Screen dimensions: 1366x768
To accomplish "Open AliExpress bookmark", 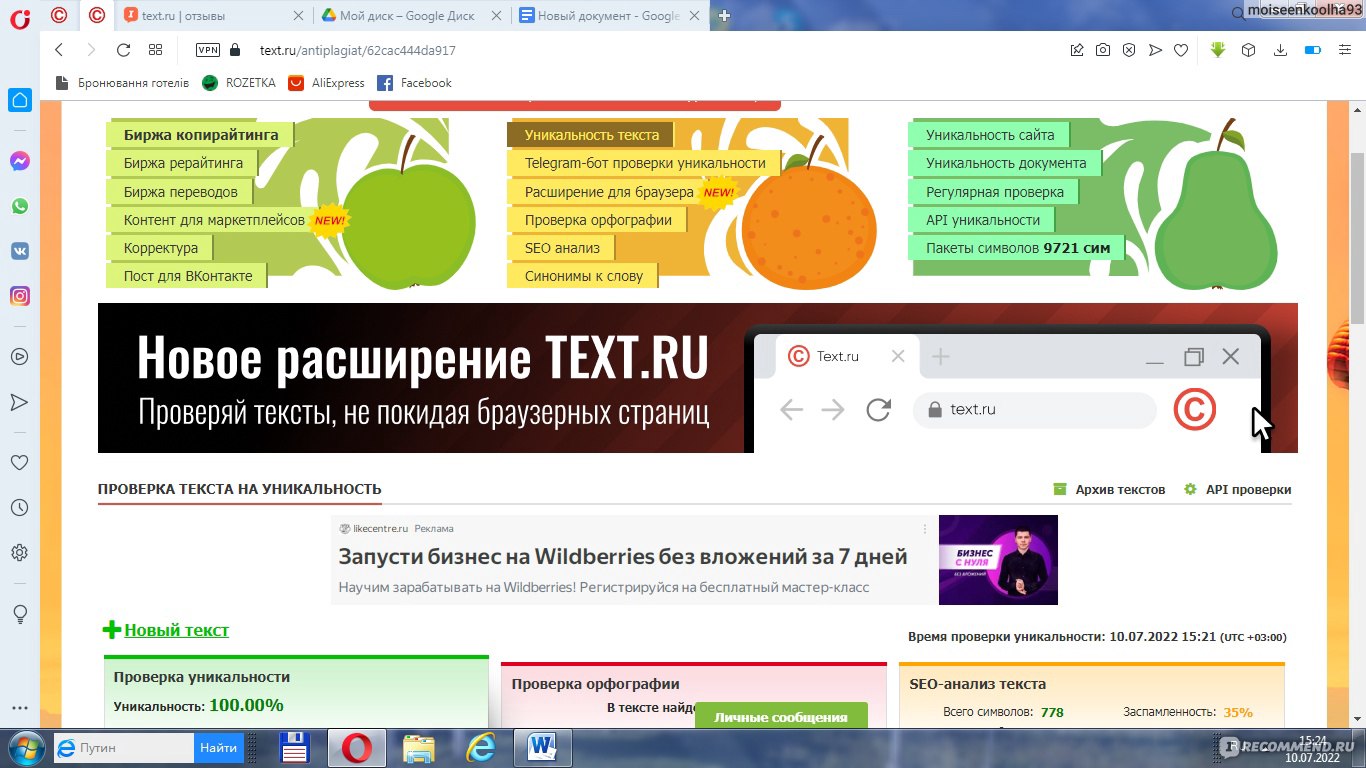I will pos(326,83).
